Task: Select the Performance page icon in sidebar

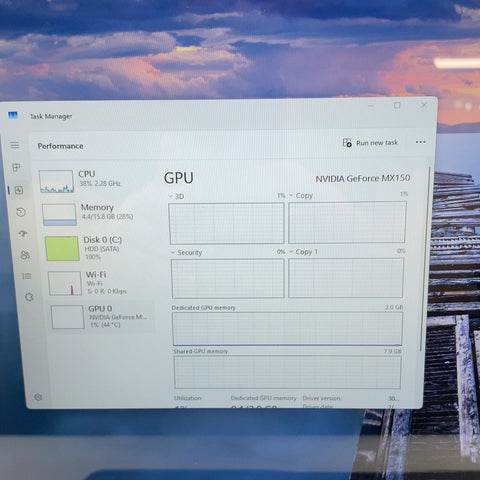Action: (19, 190)
